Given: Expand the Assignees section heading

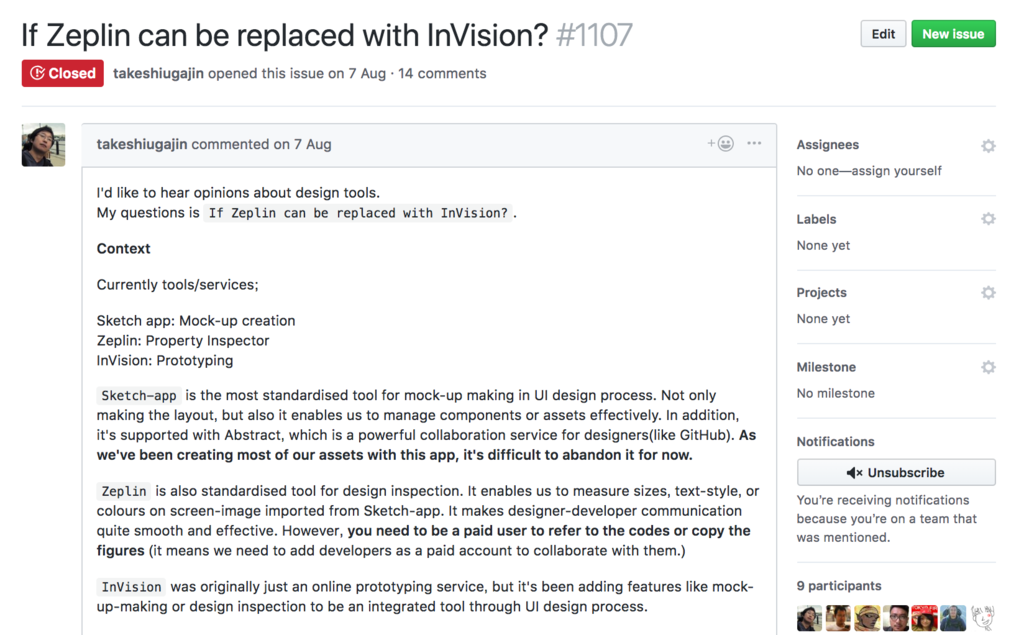Looking at the screenshot, I should tap(828, 145).
